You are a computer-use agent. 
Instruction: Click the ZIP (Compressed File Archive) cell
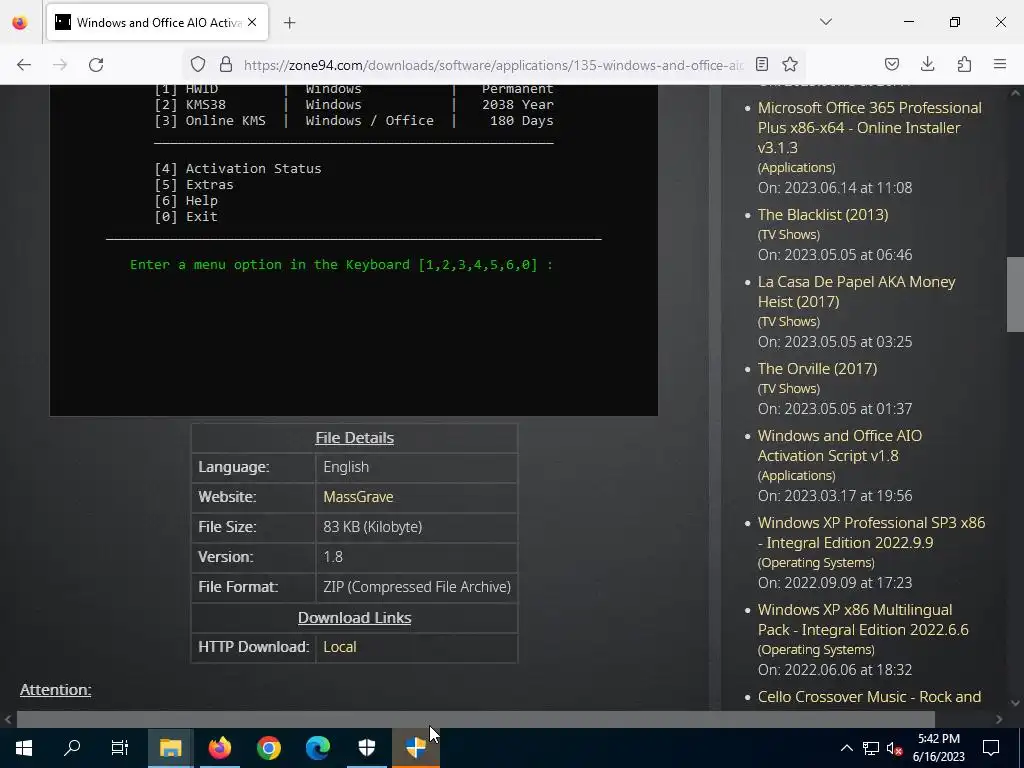pyautogui.click(x=417, y=587)
